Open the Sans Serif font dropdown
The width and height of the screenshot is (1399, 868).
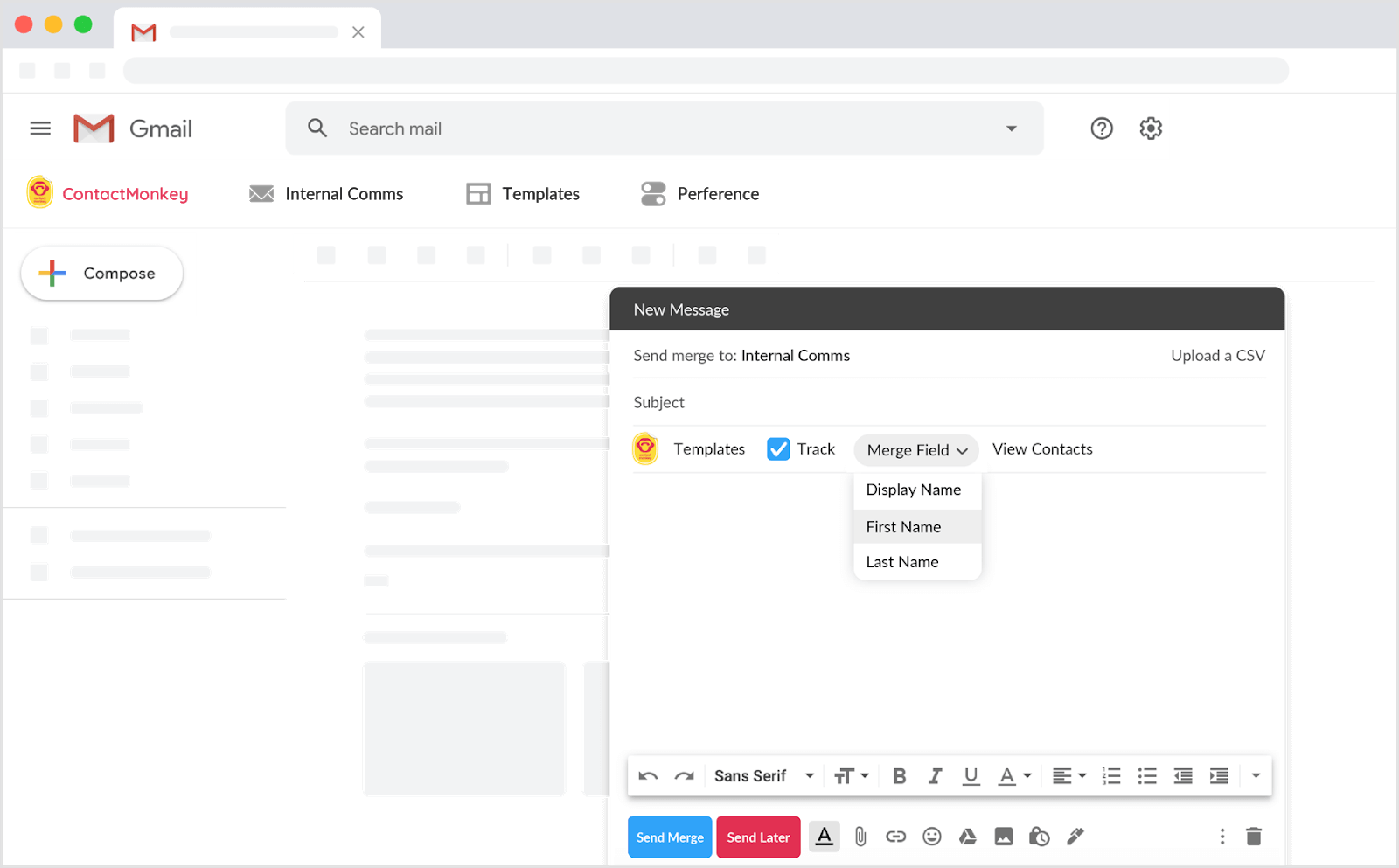[763, 776]
